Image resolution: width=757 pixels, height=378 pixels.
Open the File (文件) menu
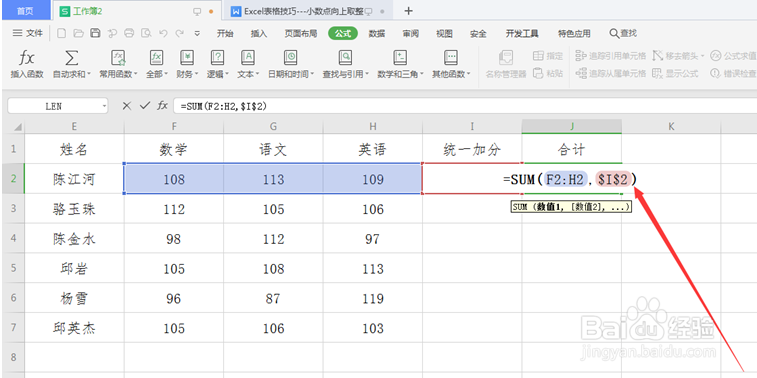coord(28,33)
